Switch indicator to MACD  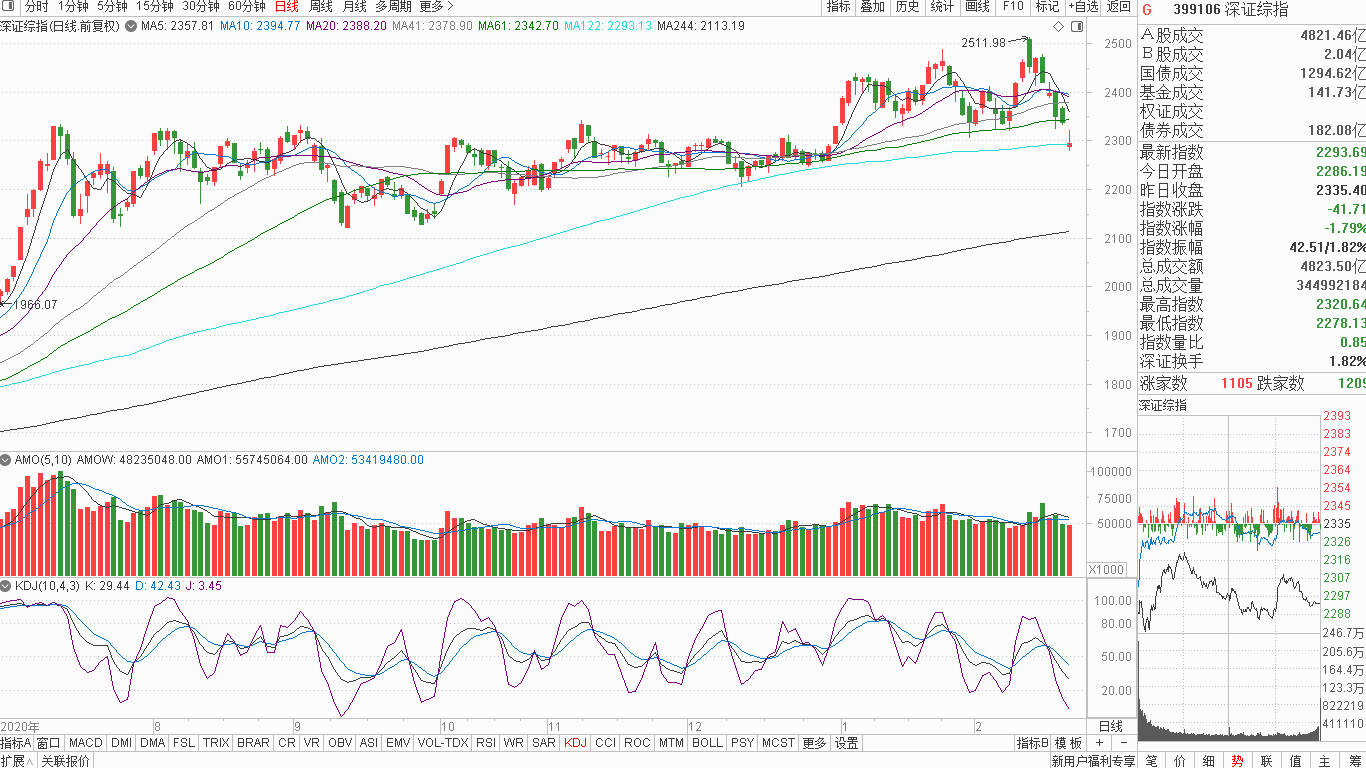point(86,743)
